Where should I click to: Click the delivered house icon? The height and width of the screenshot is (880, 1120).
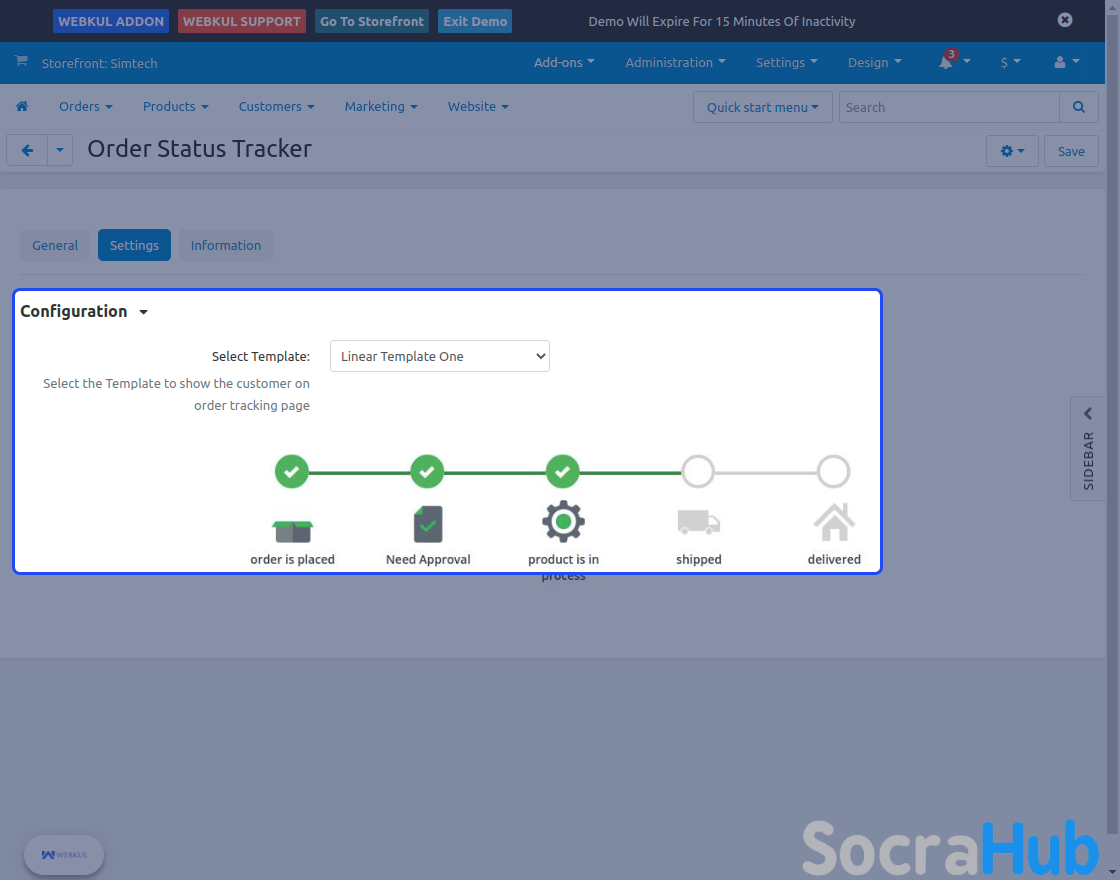tap(834, 522)
